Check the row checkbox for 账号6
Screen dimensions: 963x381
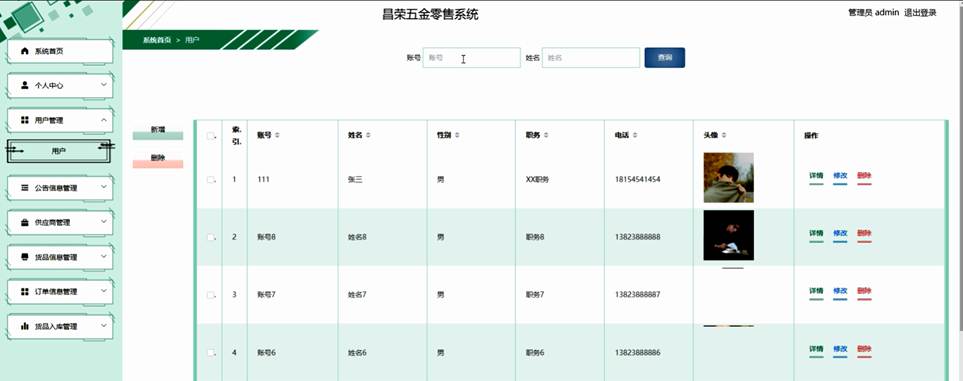pyautogui.click(x=211, y=353)
